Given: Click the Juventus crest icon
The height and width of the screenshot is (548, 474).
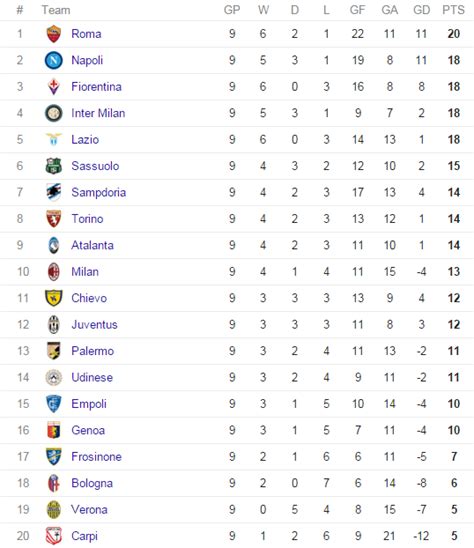Looking at the screenshot, I should tap(53, 325).
